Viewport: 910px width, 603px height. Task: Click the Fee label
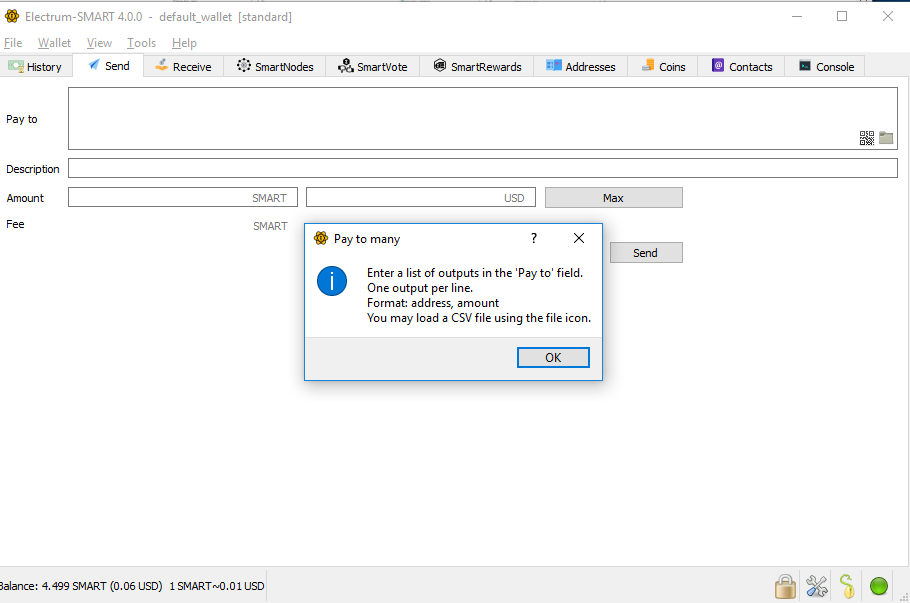coord(15,224)
